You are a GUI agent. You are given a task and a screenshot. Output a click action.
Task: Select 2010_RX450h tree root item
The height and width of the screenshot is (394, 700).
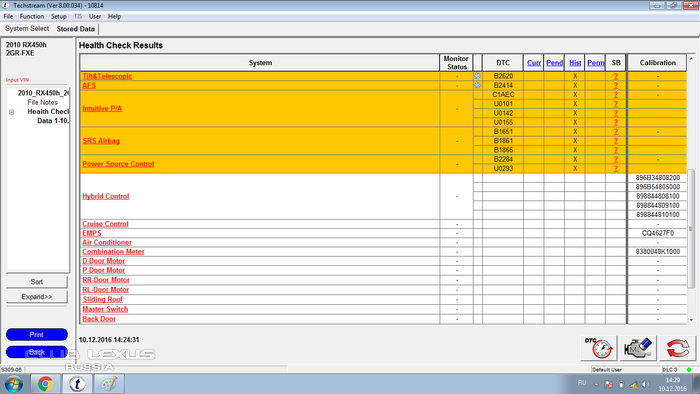[x=43, y=93]
